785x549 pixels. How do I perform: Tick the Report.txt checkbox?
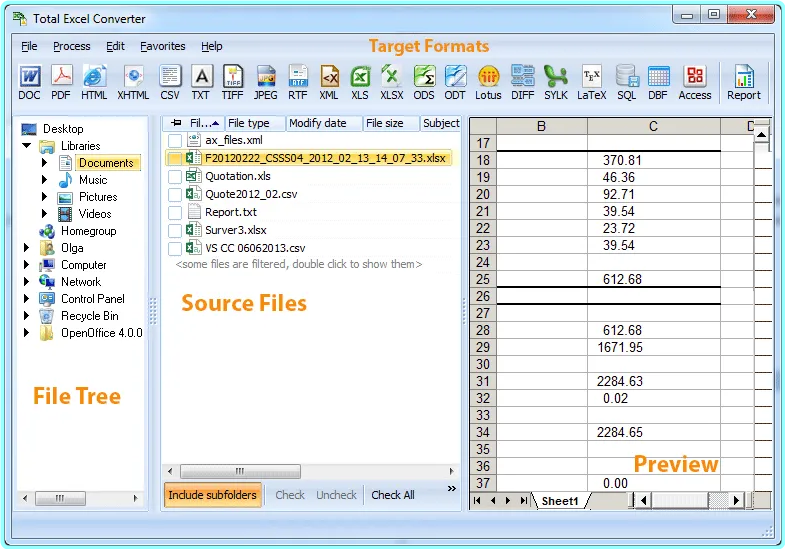tap(175, 213)
